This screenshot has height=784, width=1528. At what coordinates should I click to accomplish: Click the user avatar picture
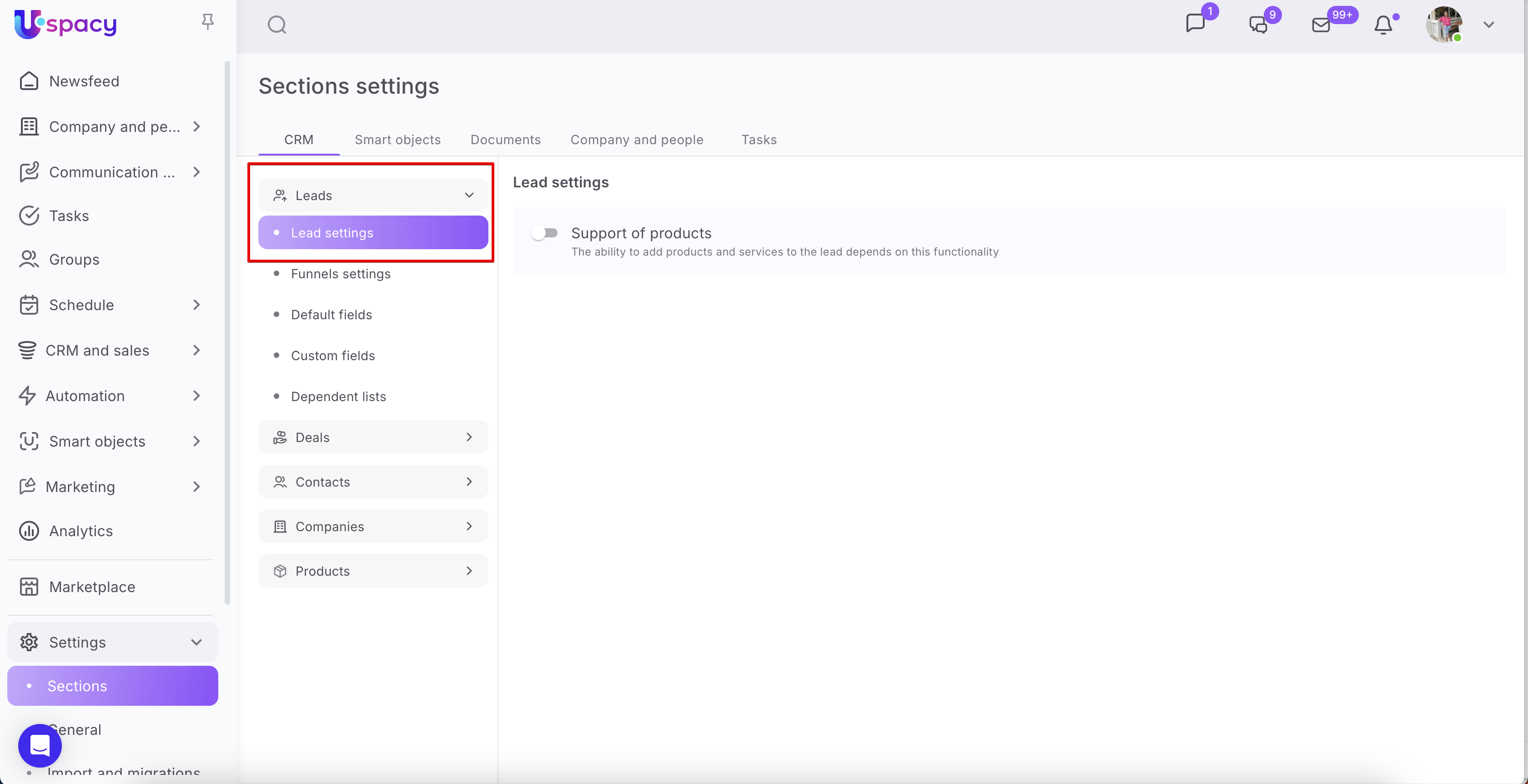(1444, 25)
